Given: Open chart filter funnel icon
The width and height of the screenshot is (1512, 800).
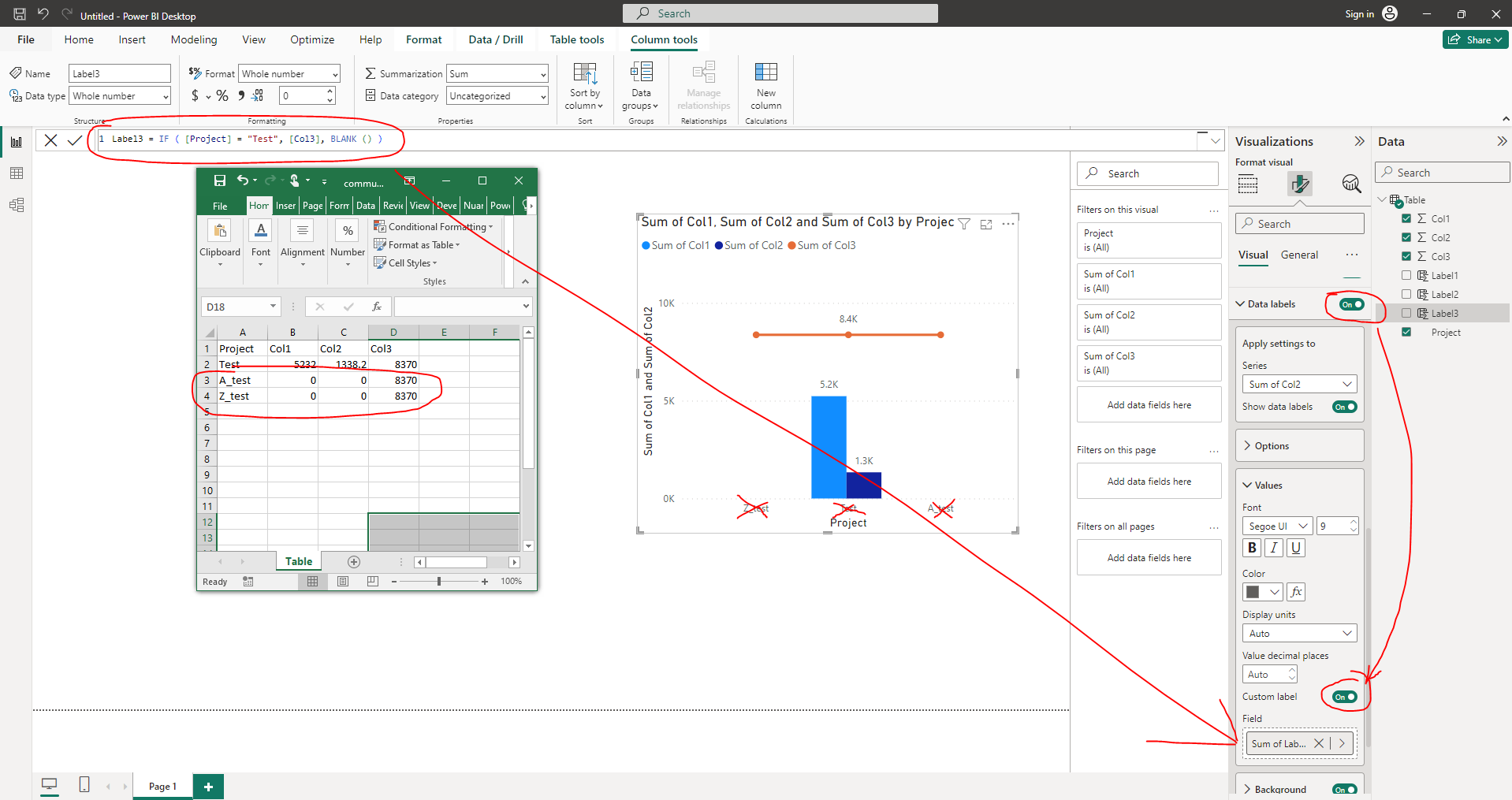Looking at the screenshot, I should pyautogui.click(x=964, y=224).
